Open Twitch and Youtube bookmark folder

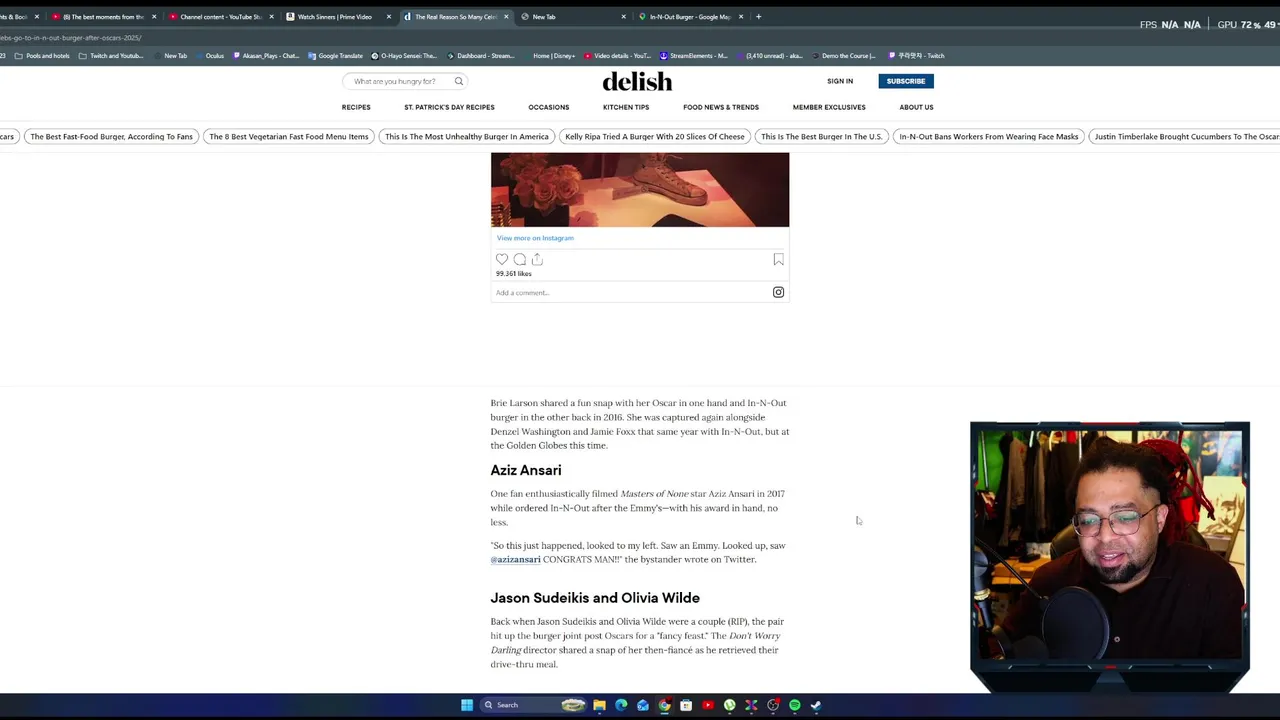pos(111,56)
